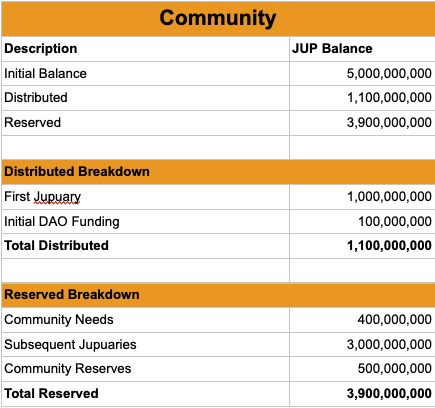Screen dimensions: 435x408
Task: Select the misspelled First Jupuary cell
Action: point(145,197)
